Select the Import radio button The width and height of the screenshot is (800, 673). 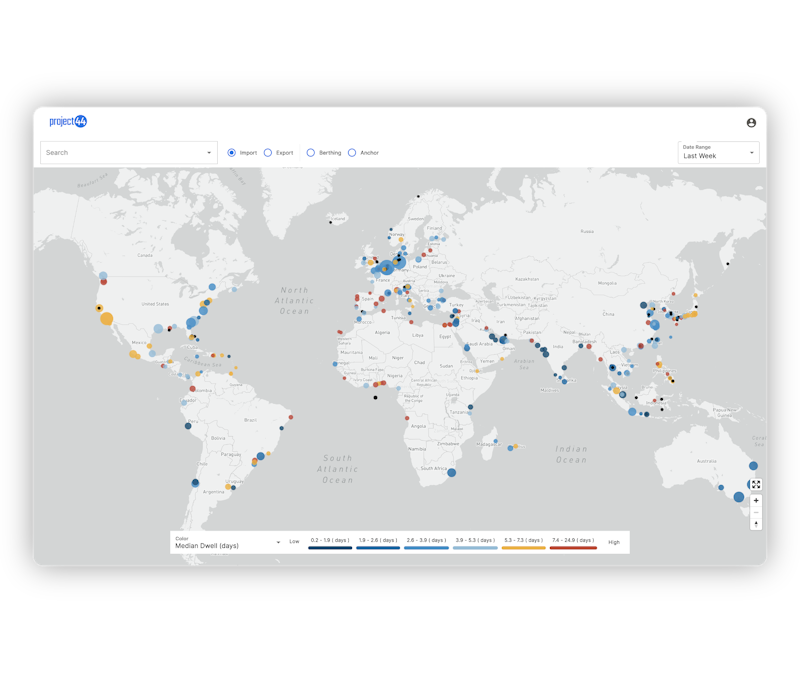click(232, 153)
